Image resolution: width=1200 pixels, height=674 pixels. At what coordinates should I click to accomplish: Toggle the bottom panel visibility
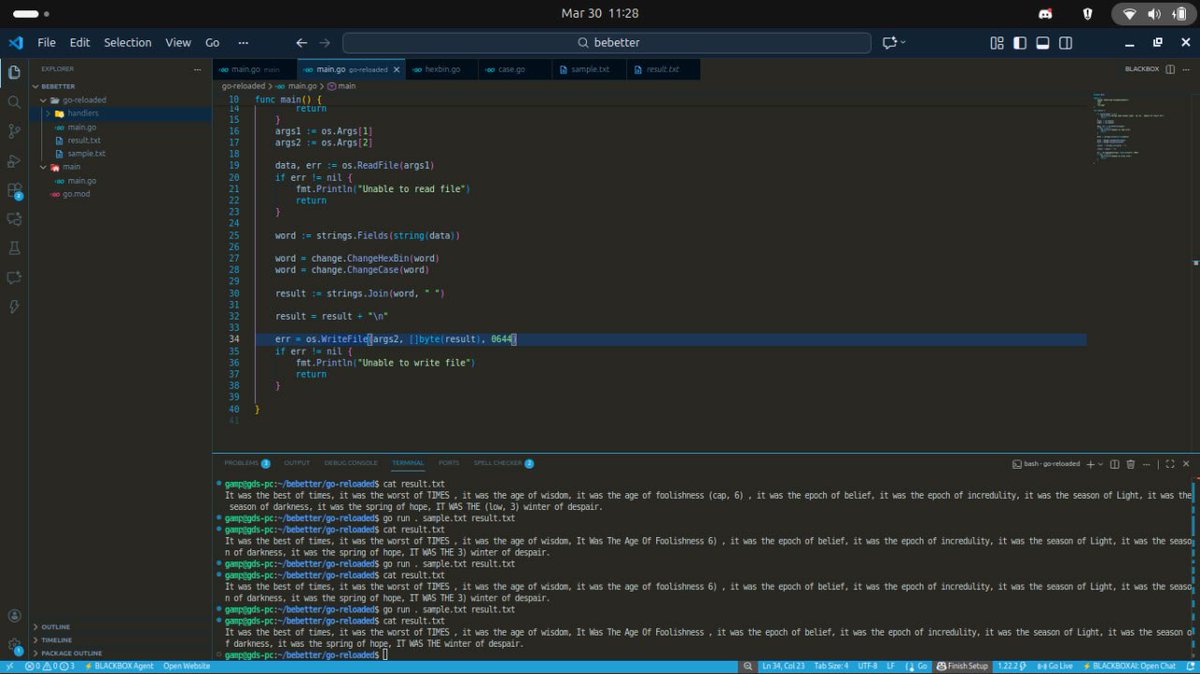coord(1042,43)
